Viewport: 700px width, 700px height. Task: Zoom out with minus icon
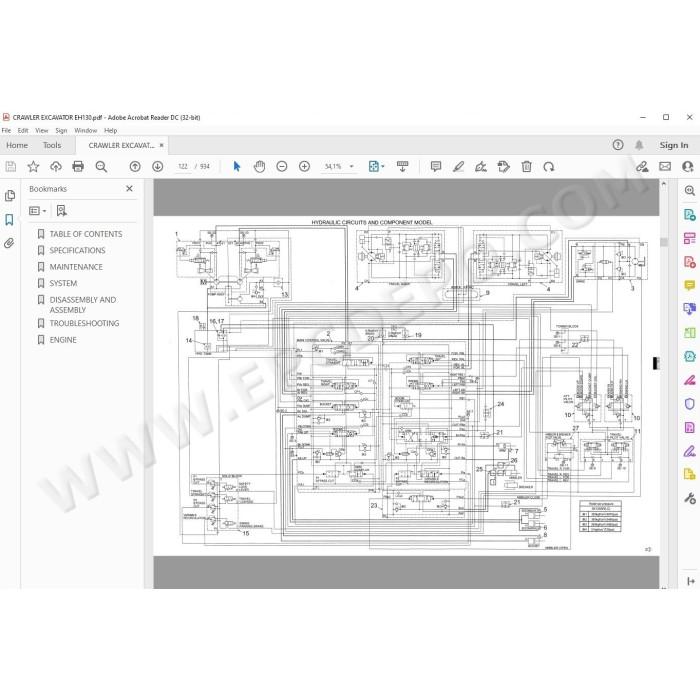point(282,167)
